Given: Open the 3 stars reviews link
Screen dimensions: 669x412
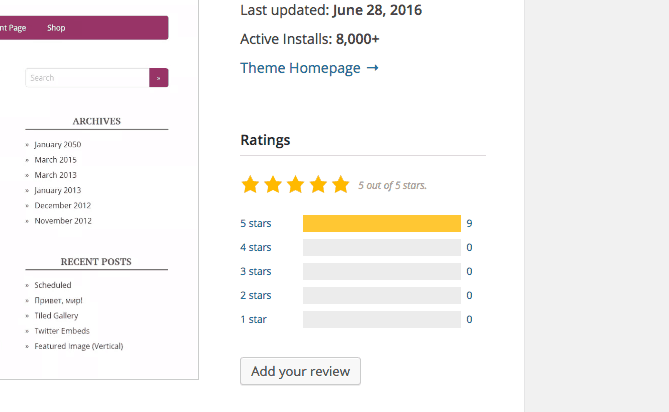Looking at the screenshot, I should coord(256,271).
